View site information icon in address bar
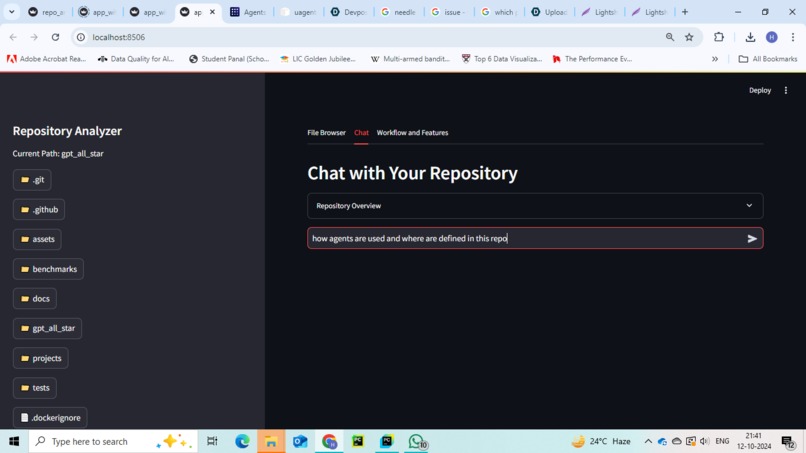 pyautogui.click(x=81, y=37)
